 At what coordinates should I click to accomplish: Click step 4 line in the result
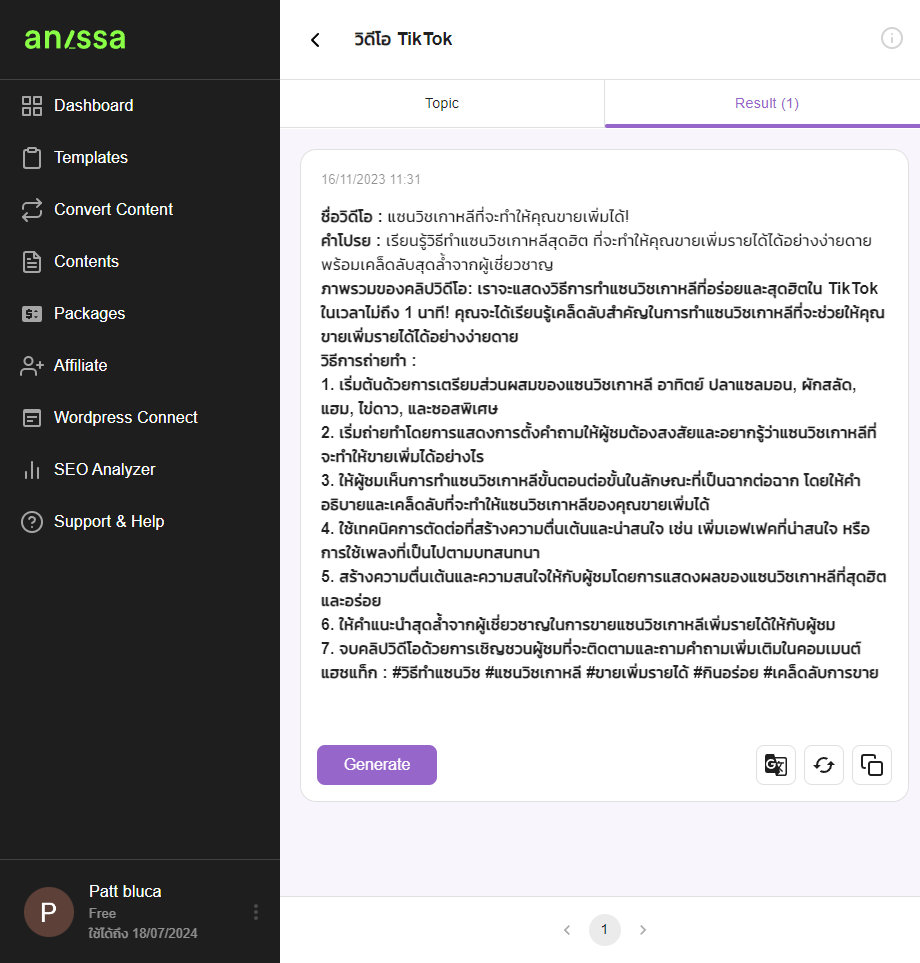(595, 540)
